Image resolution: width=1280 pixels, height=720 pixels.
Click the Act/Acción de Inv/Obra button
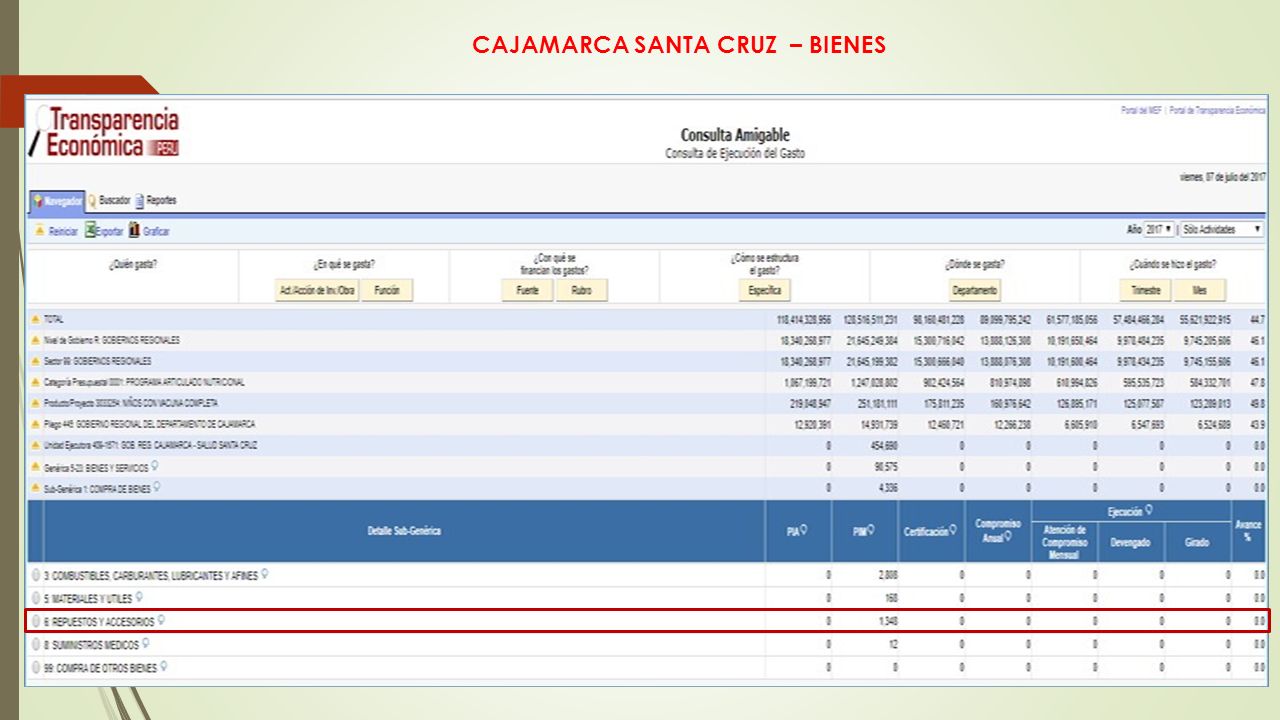click(315, 290)
